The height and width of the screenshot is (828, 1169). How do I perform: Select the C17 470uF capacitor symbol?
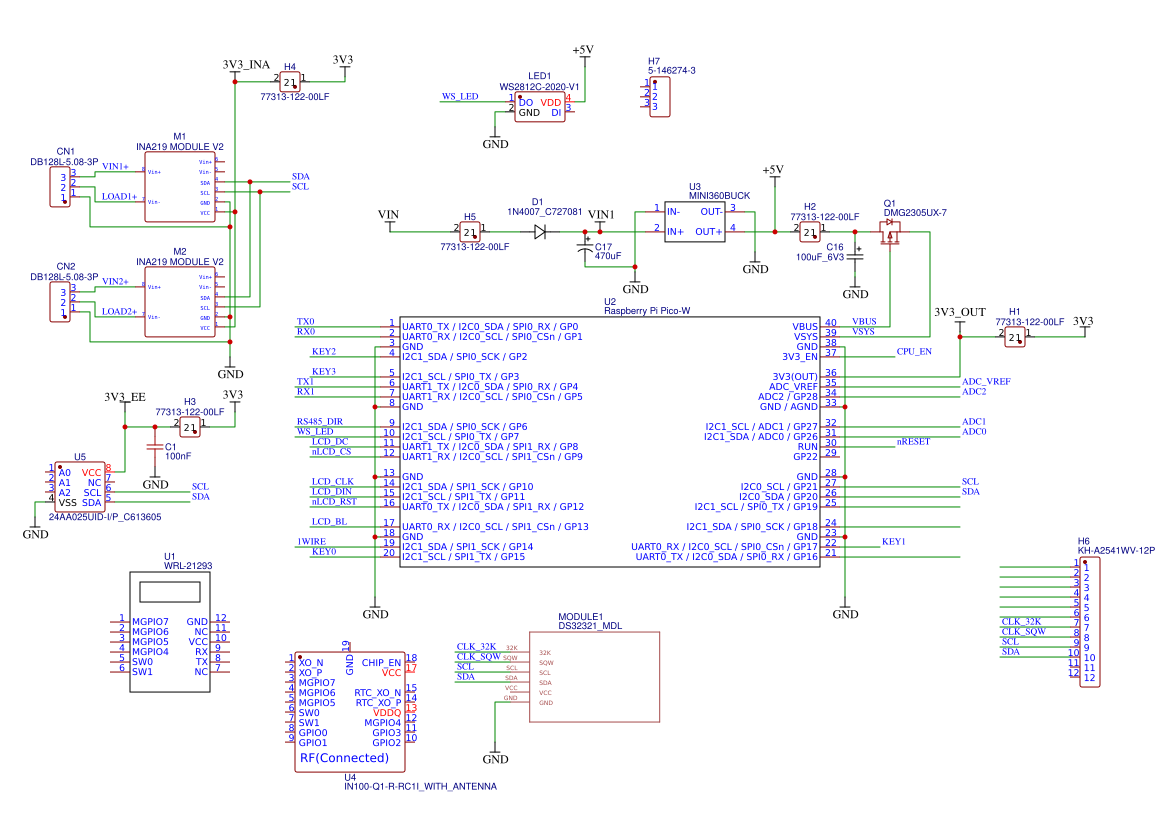(586, 250)
